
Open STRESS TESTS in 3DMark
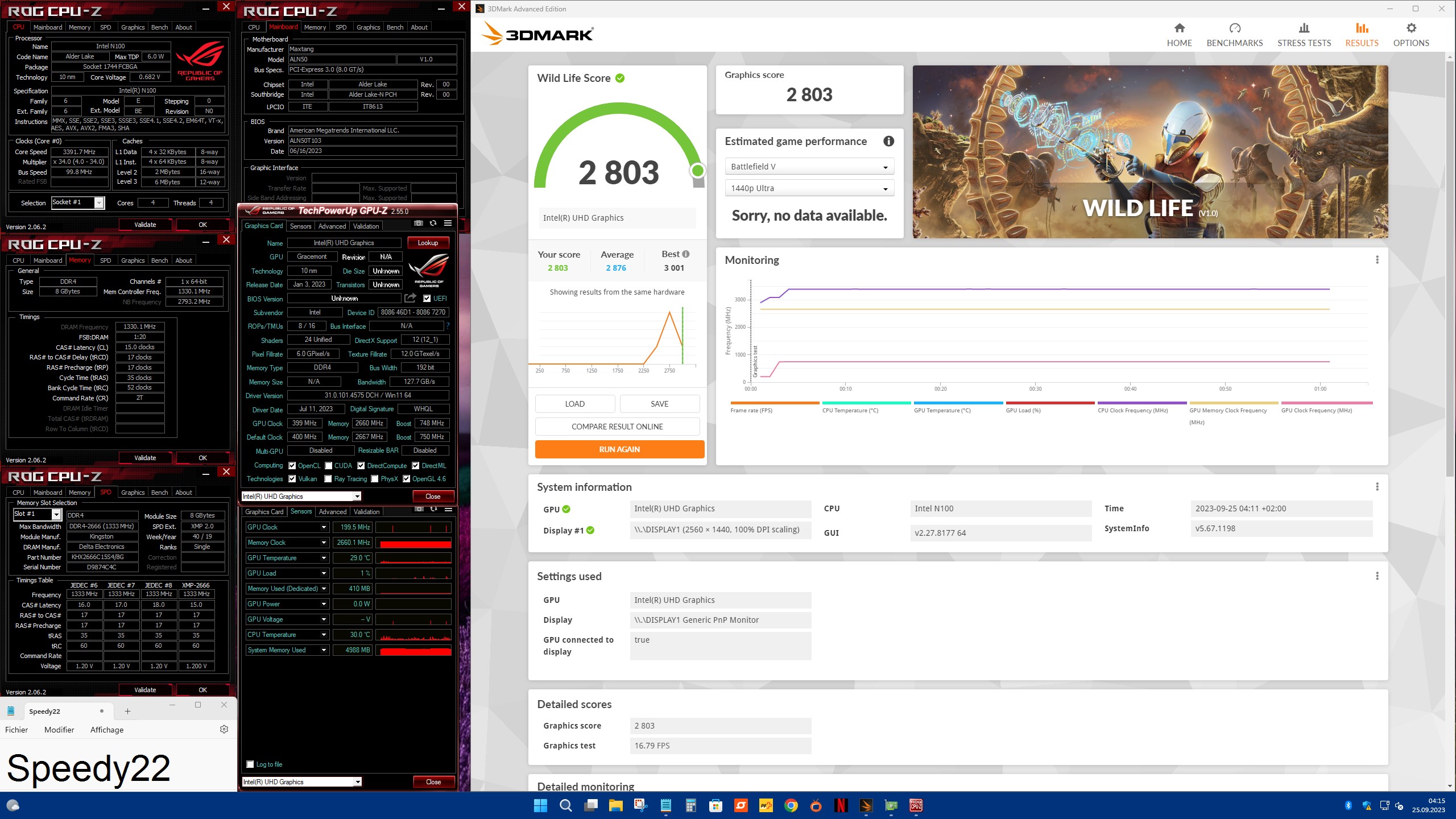click(x=1304, y=35)
